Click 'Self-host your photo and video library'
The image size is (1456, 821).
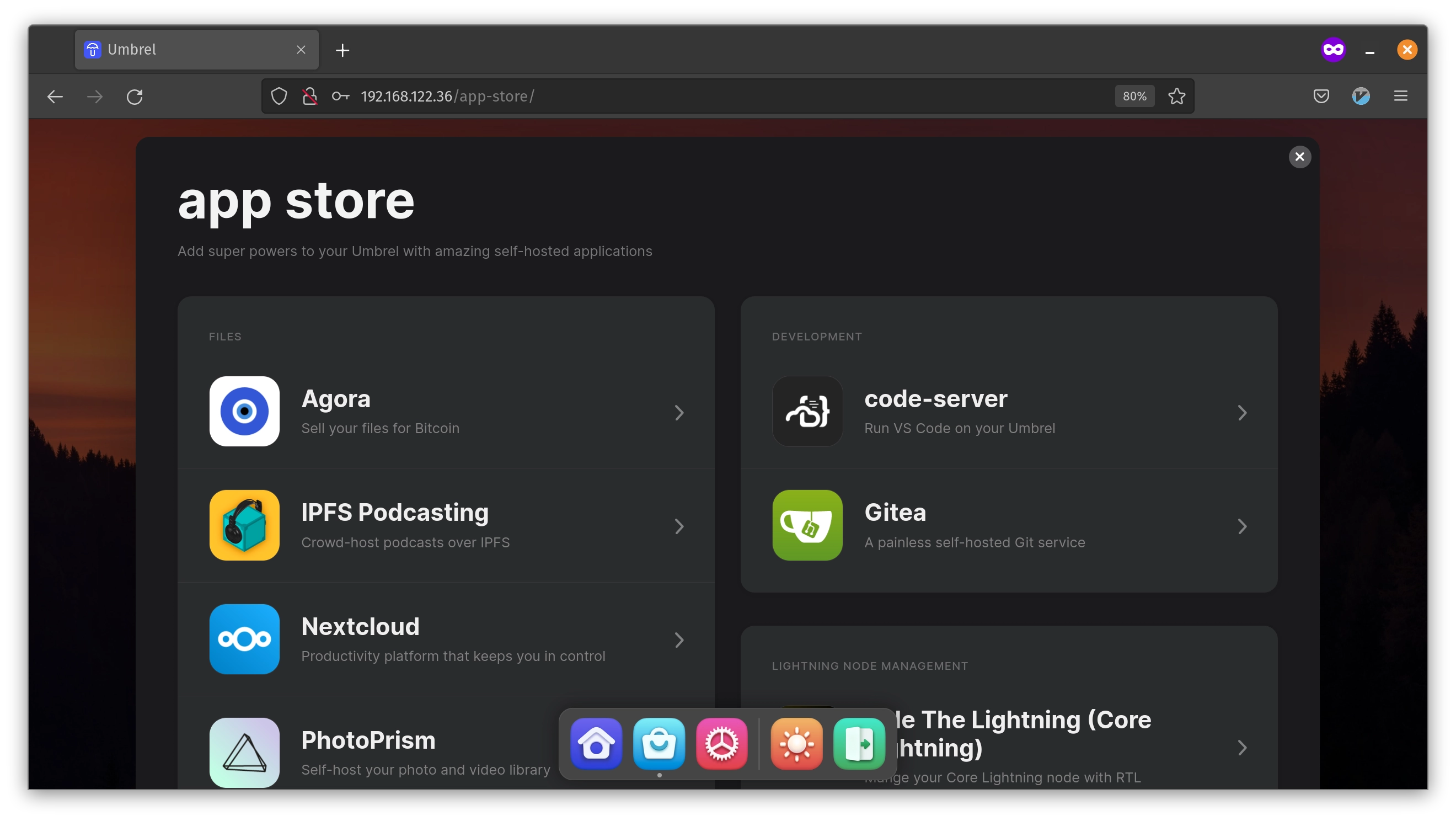coord(426,770)
